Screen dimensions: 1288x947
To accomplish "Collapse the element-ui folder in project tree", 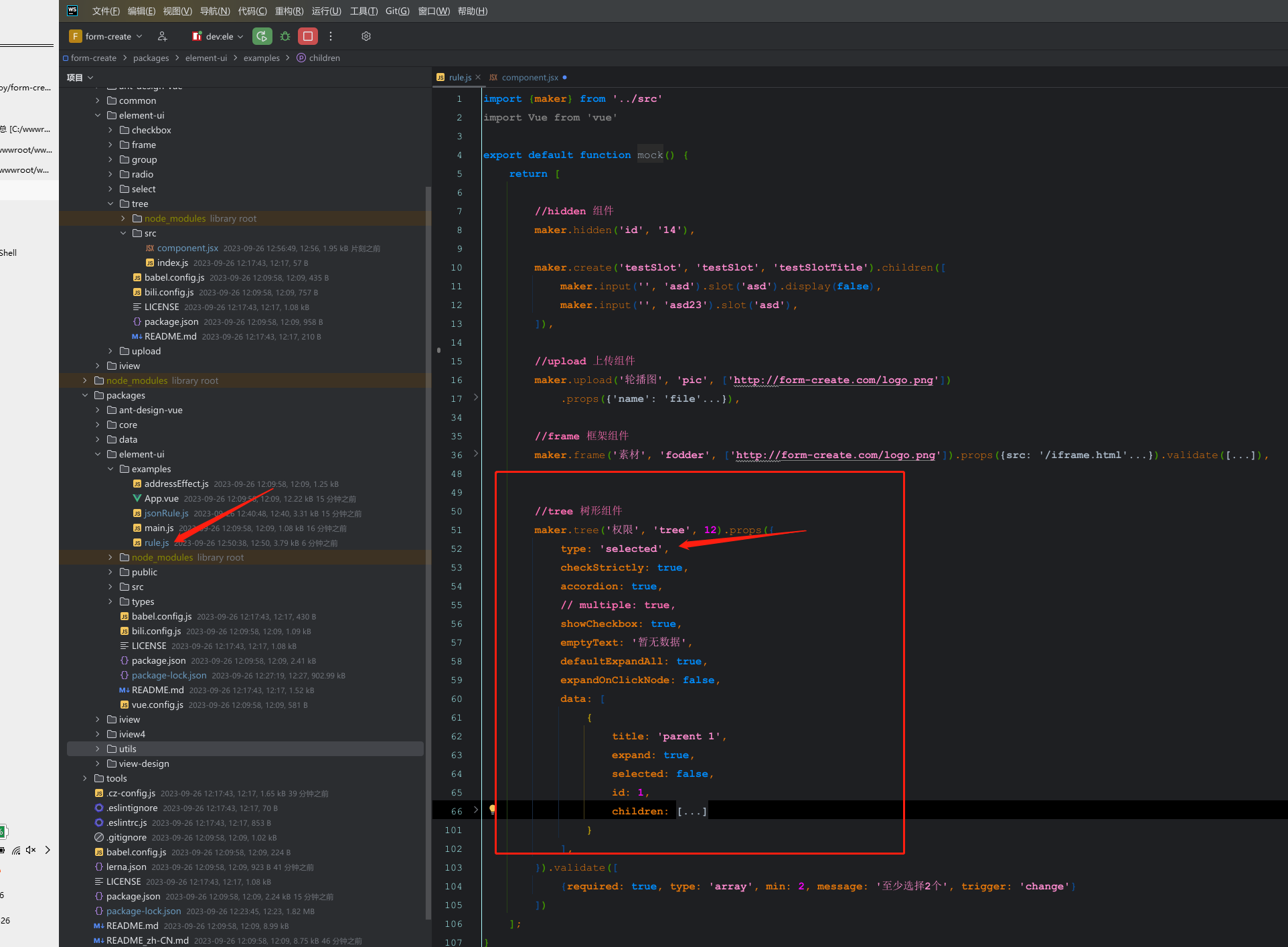I will (x=98, y=453).
